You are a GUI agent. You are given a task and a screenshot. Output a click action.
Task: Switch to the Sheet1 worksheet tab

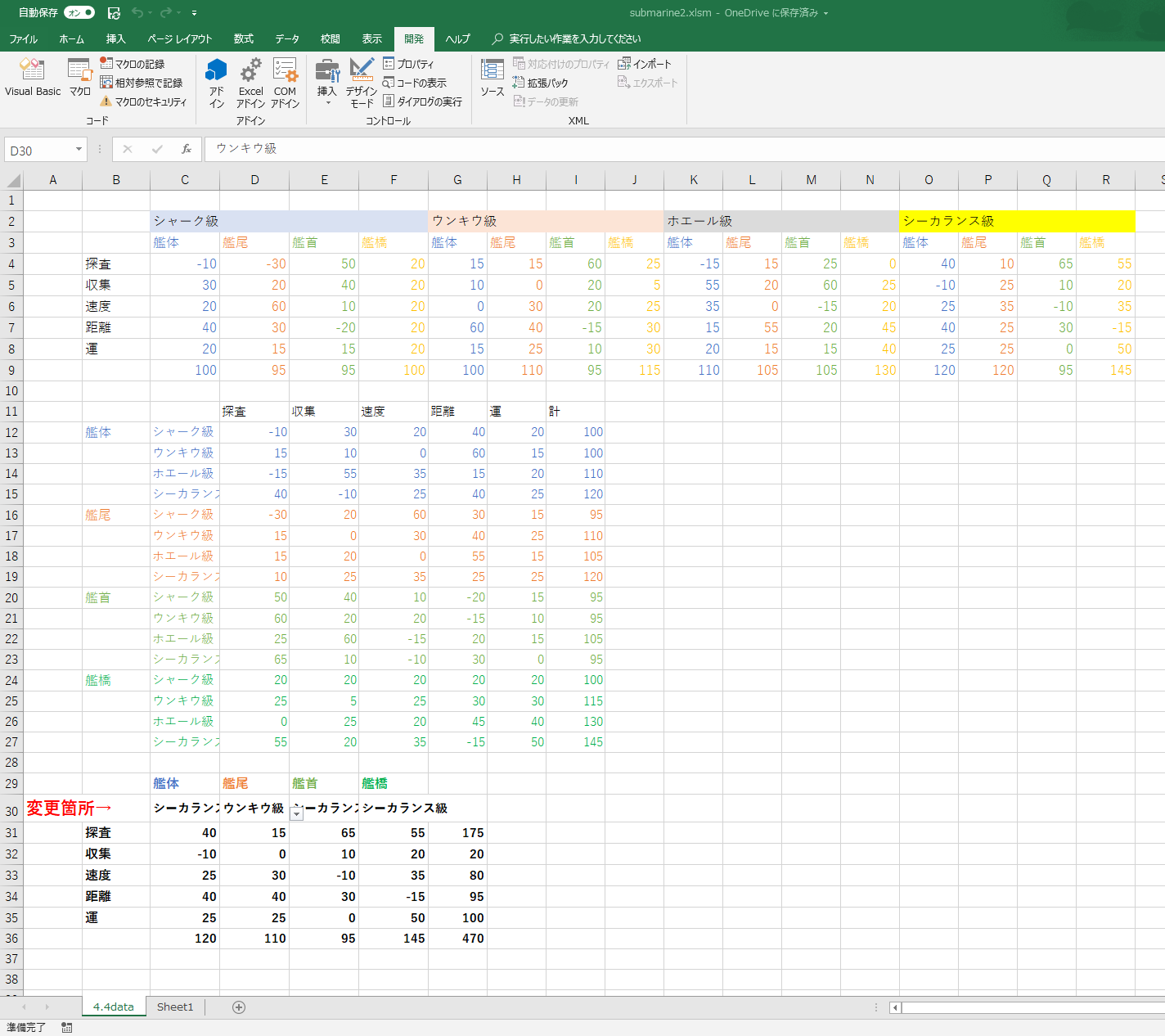click(x=175, y=1007)
